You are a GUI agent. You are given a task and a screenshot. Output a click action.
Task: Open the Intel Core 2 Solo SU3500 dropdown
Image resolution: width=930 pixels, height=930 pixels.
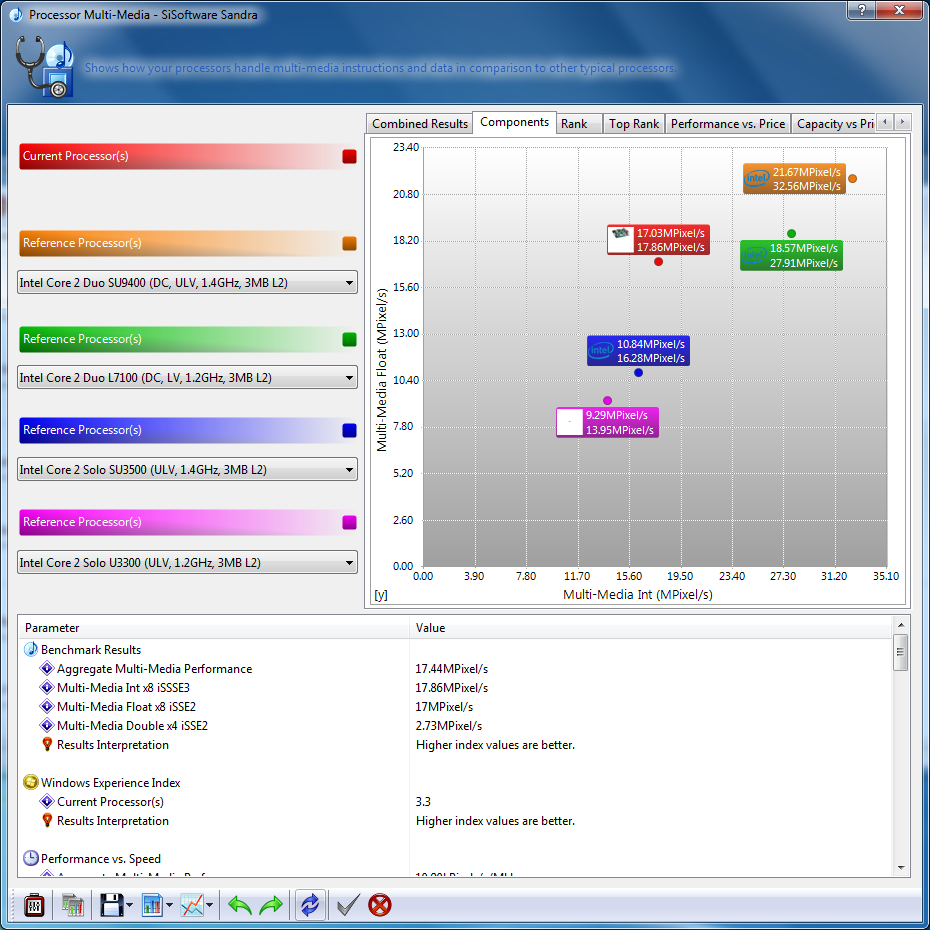(x=187, y=470)
